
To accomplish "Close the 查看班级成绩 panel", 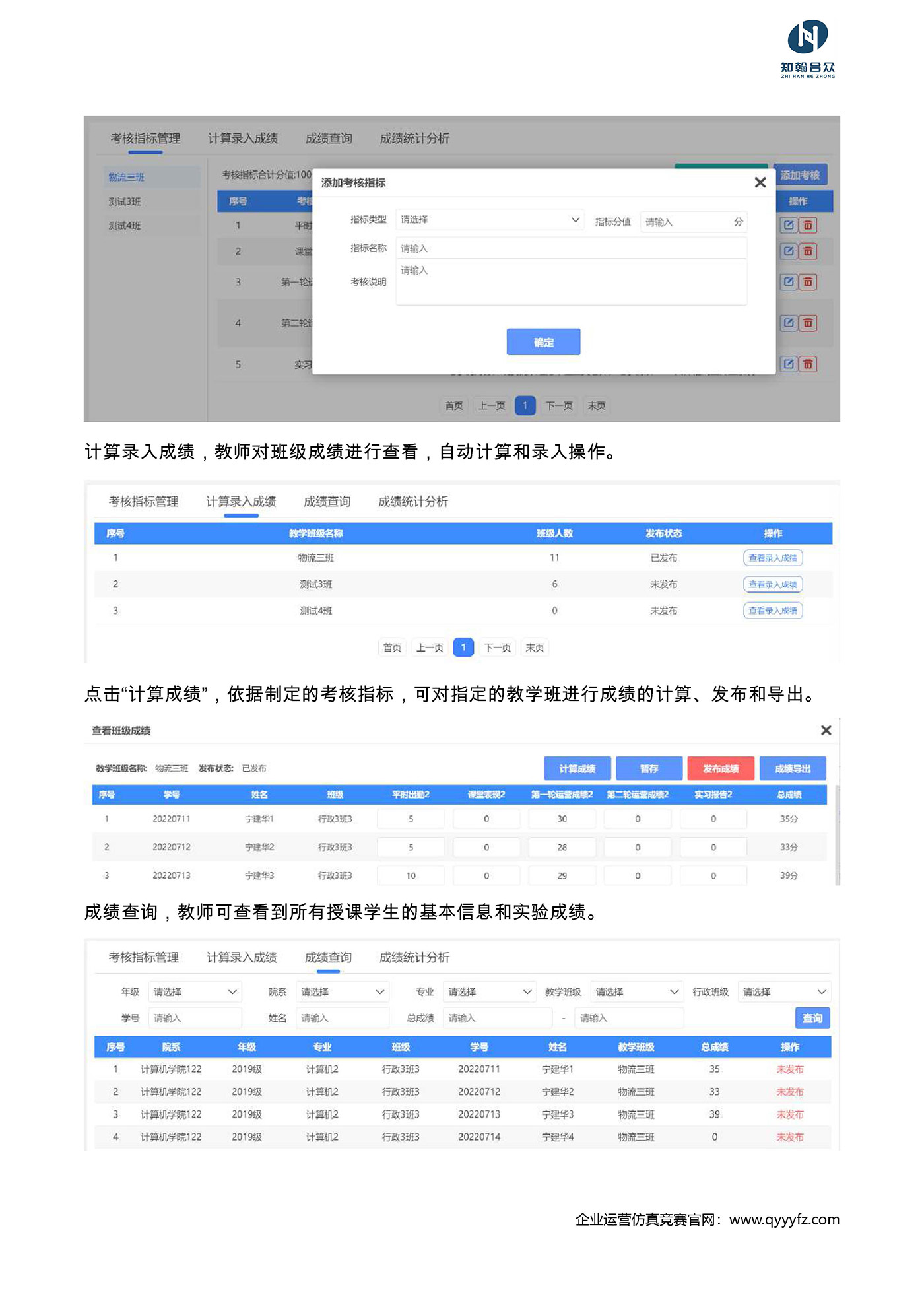I will pyautogui.click(x=826, y=730).
